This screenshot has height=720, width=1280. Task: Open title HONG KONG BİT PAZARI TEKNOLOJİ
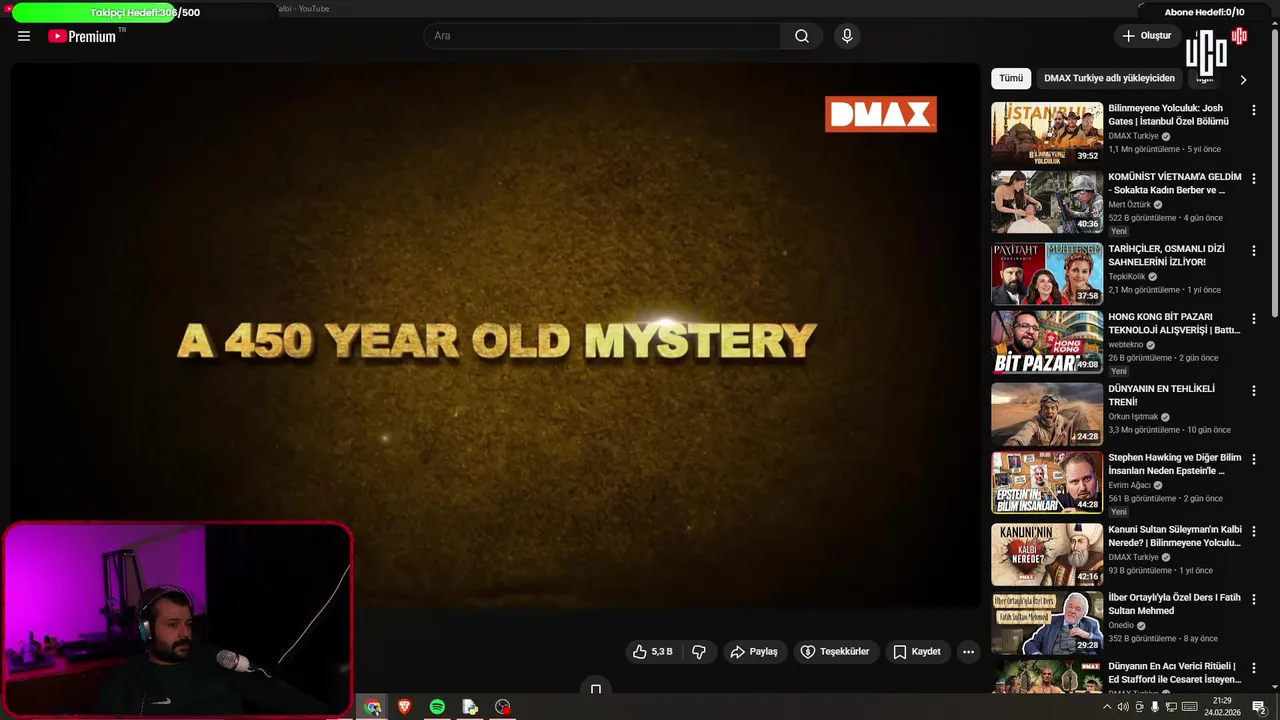(1174, 323)
